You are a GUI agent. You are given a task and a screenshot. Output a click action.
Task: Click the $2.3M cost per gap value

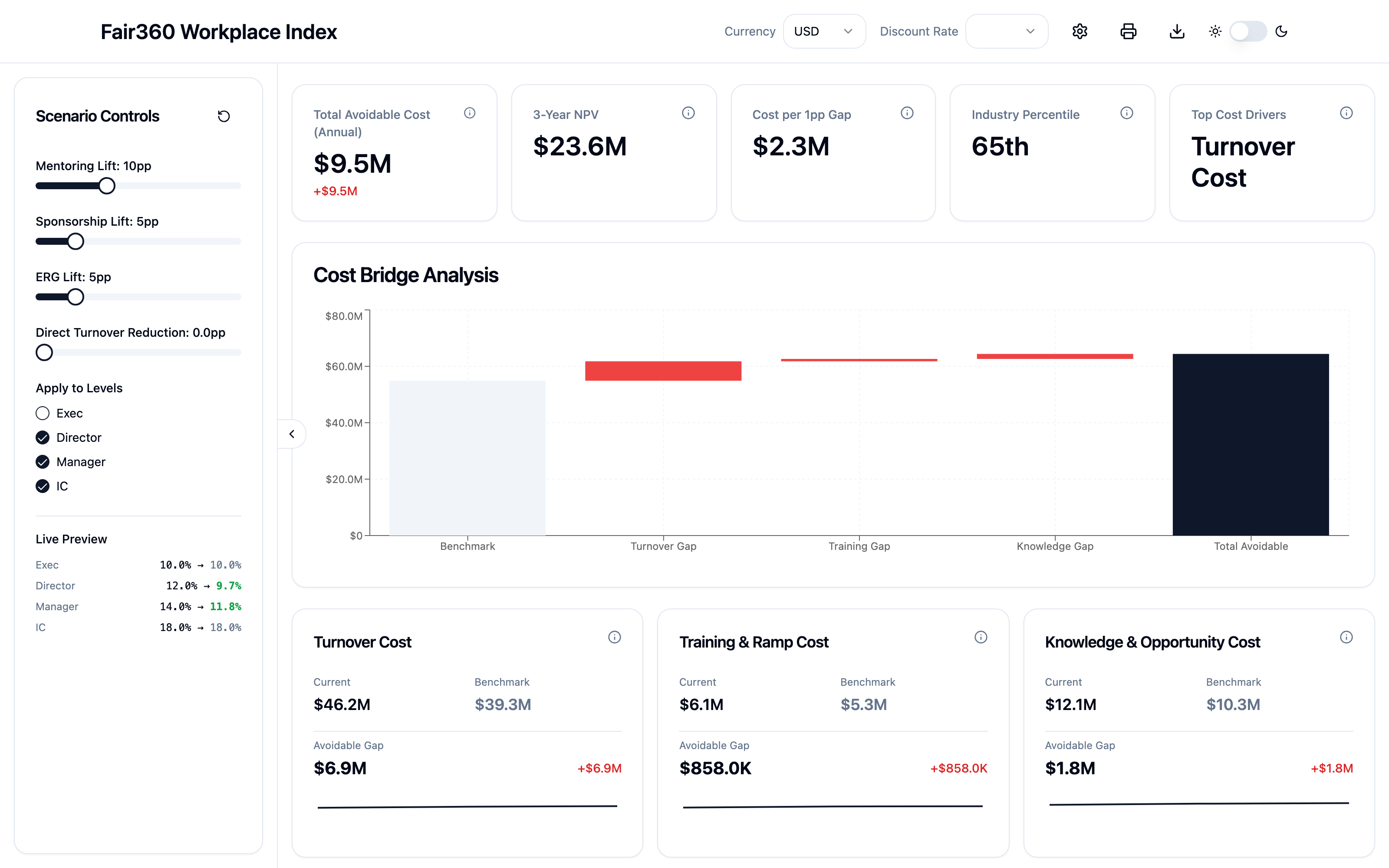(791, 146)
